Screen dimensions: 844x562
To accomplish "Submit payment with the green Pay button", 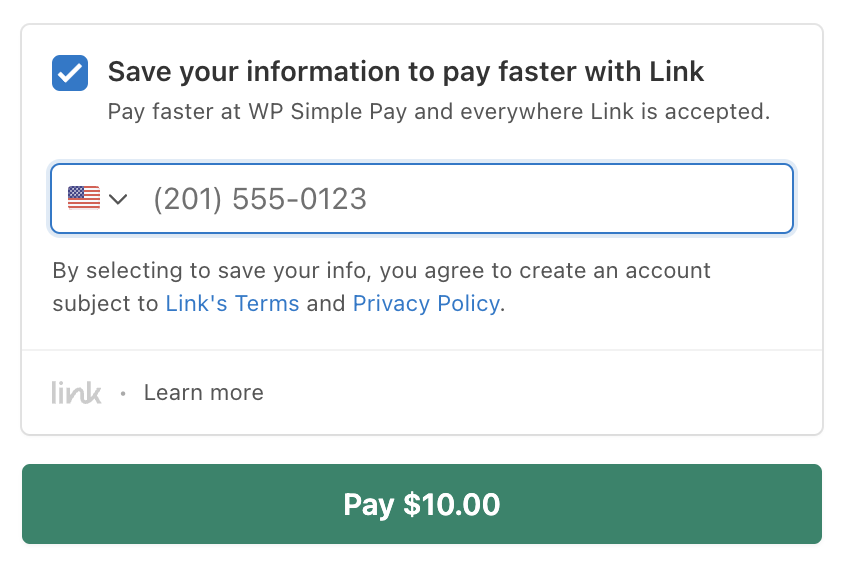I will point(422,504).
